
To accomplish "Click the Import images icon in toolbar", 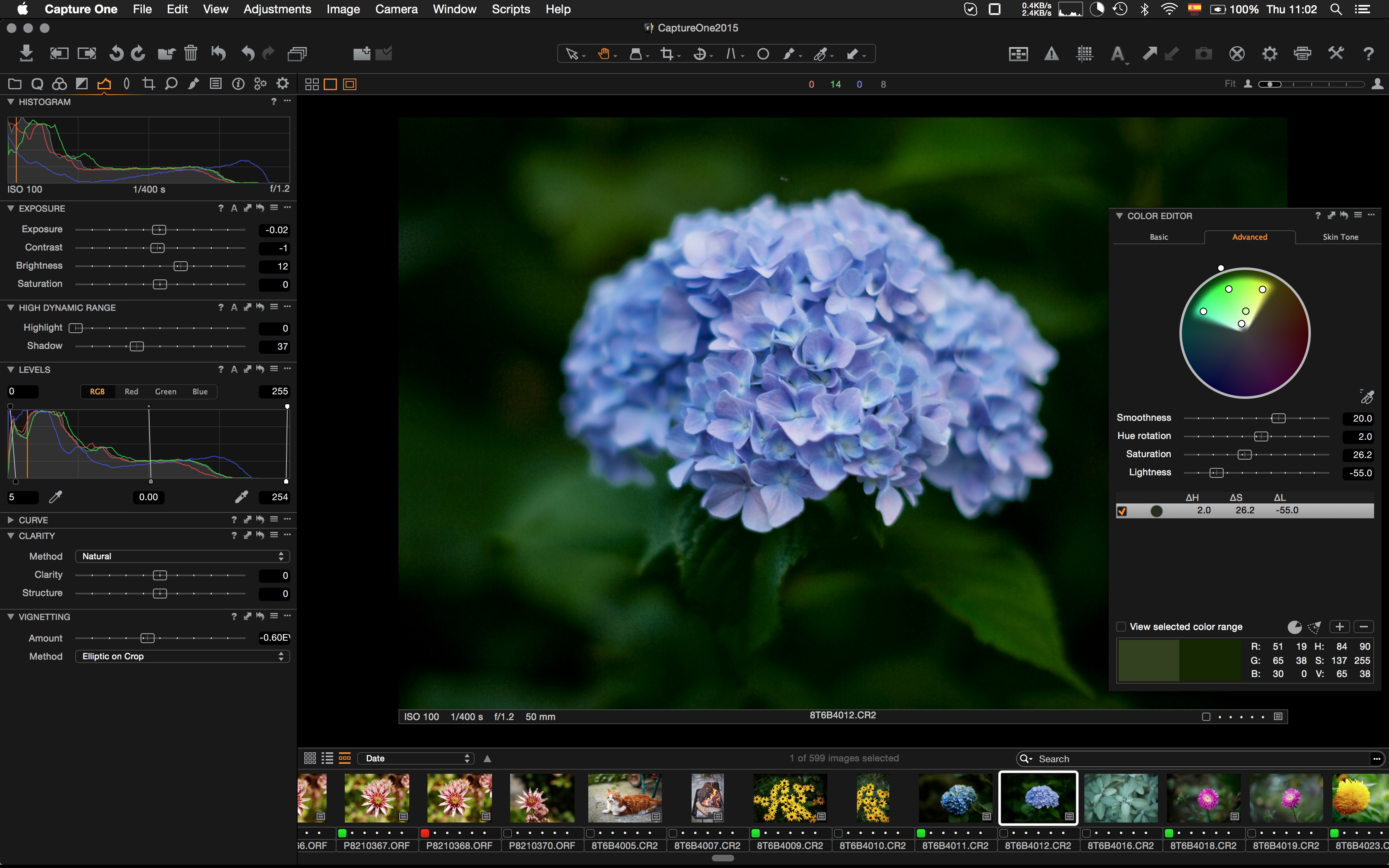I will pyautogui.click(x=26, y=53).
